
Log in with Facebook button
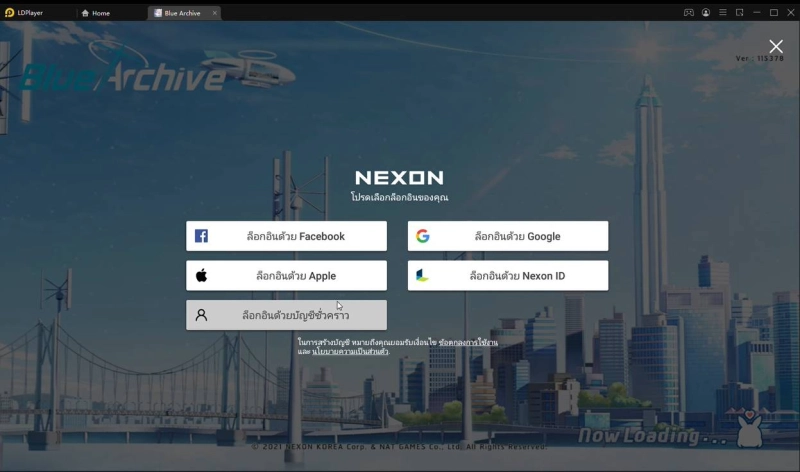tap(286, 236)
